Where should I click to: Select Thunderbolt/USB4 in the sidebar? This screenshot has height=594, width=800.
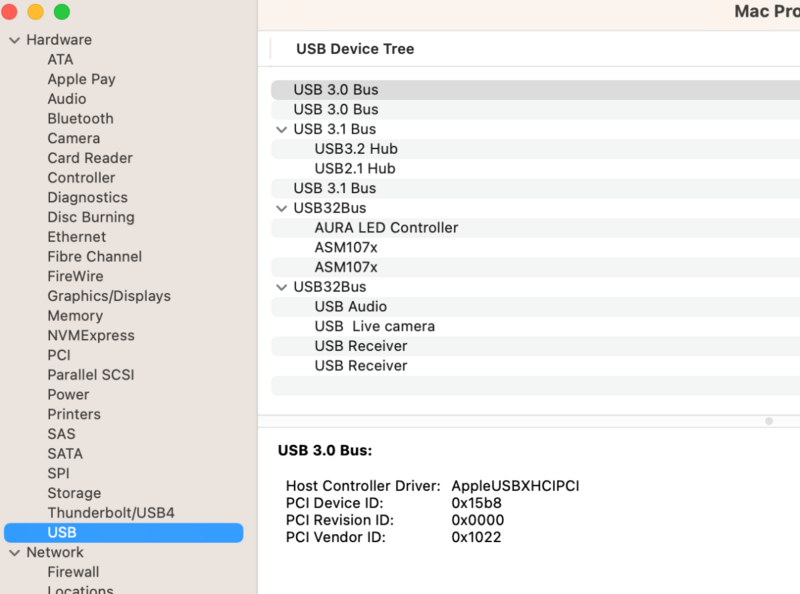click(110, 513)
